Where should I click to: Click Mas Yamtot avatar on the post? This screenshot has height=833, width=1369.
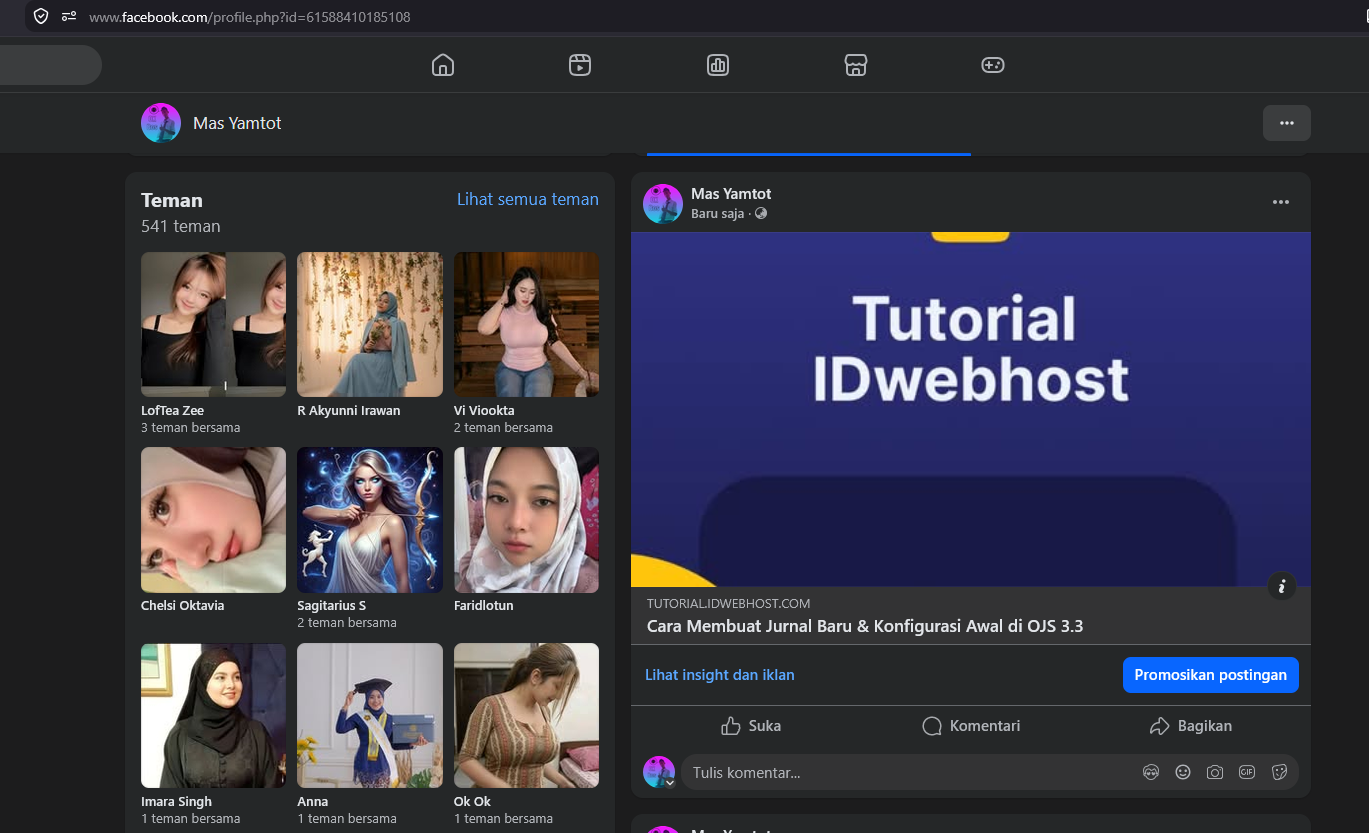(662, 203)
